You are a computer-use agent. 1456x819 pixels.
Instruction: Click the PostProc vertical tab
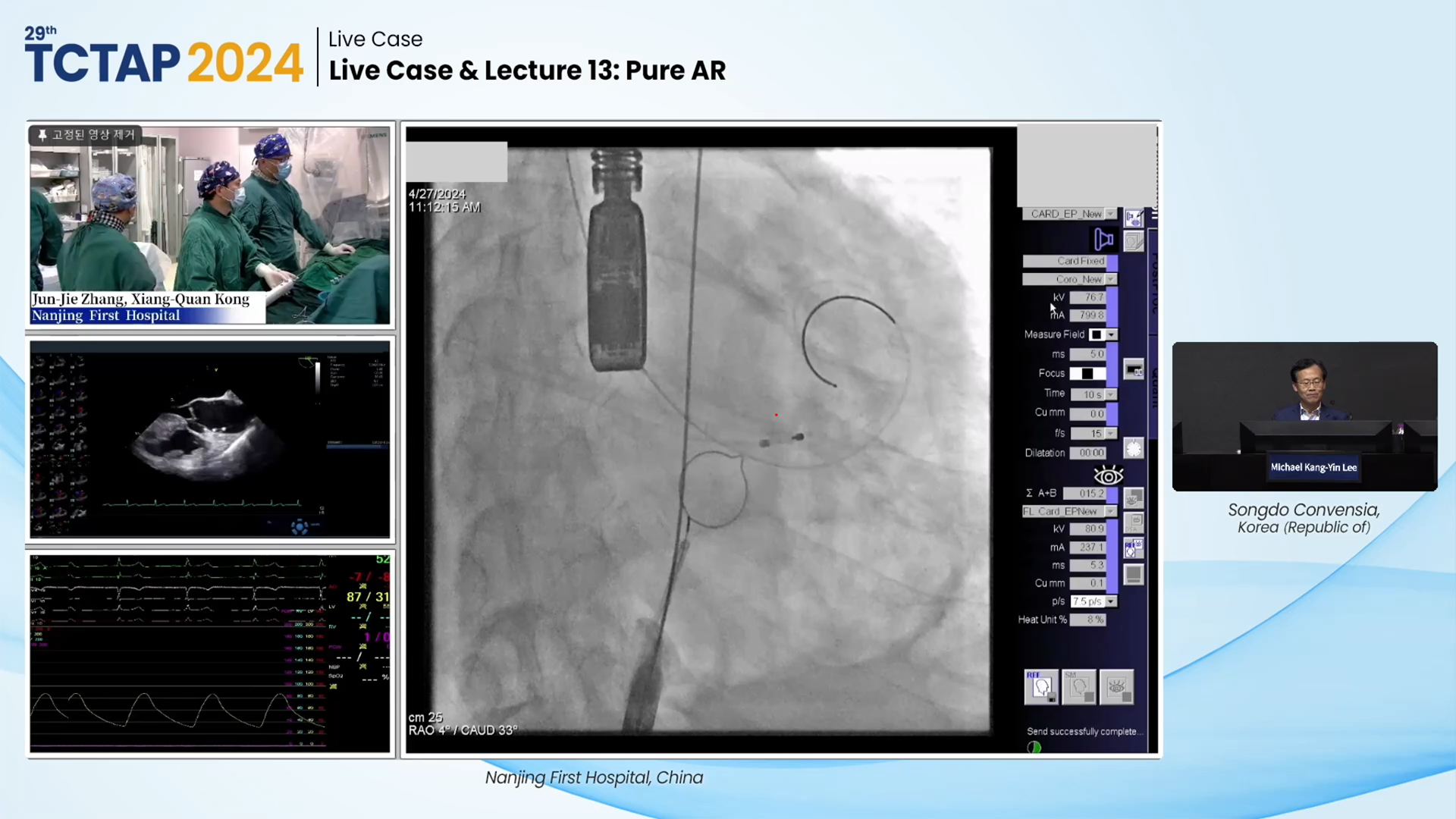[x=1153, y=281]
